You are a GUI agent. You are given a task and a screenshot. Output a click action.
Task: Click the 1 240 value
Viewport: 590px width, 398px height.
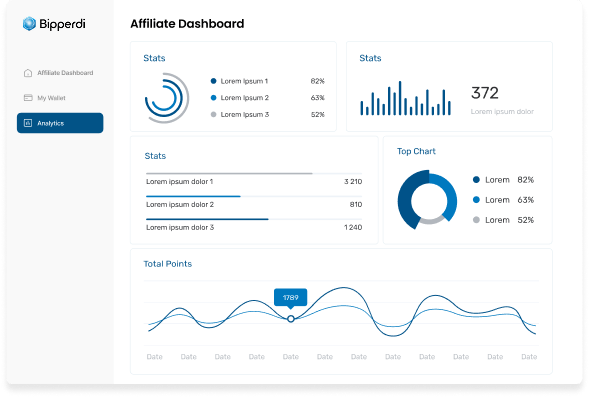[353, 228]
